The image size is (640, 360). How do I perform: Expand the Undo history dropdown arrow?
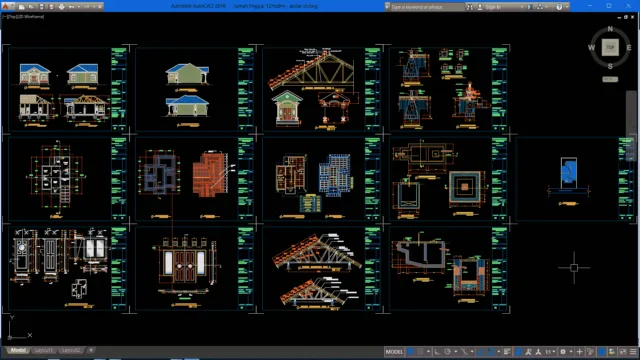pyautogui.click(x=78, y=7)
